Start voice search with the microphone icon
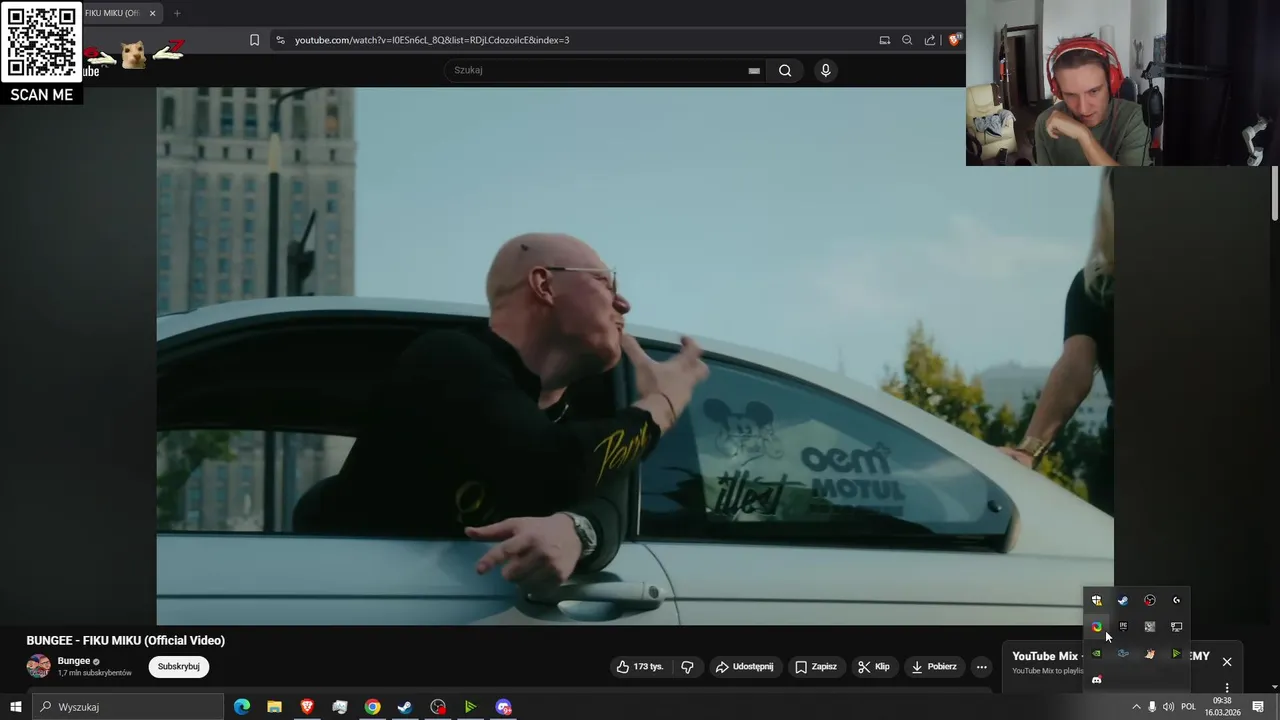1280x720 pixels. [x=825, y=70]
